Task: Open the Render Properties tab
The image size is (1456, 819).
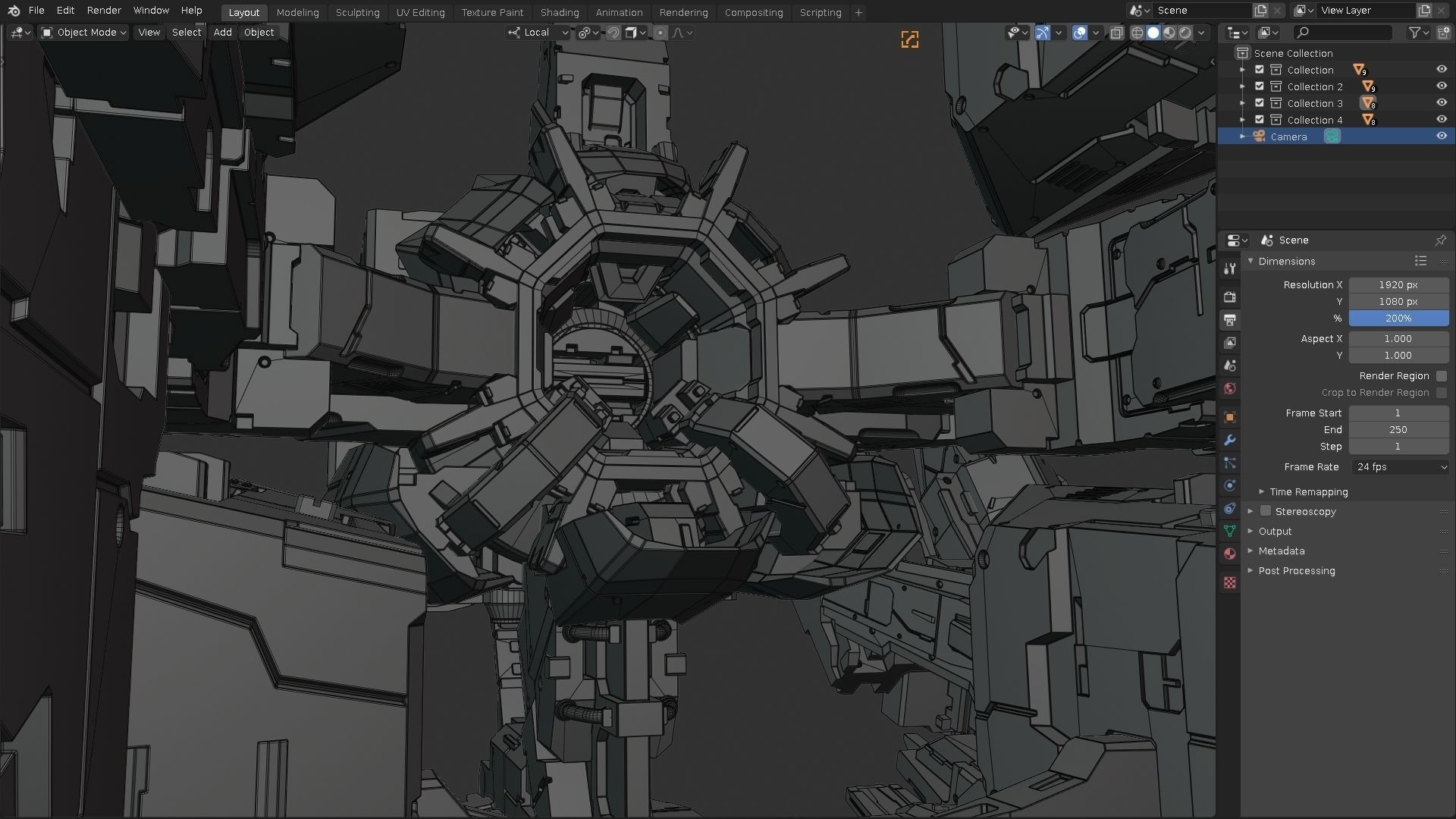Action: [1230, 297]
